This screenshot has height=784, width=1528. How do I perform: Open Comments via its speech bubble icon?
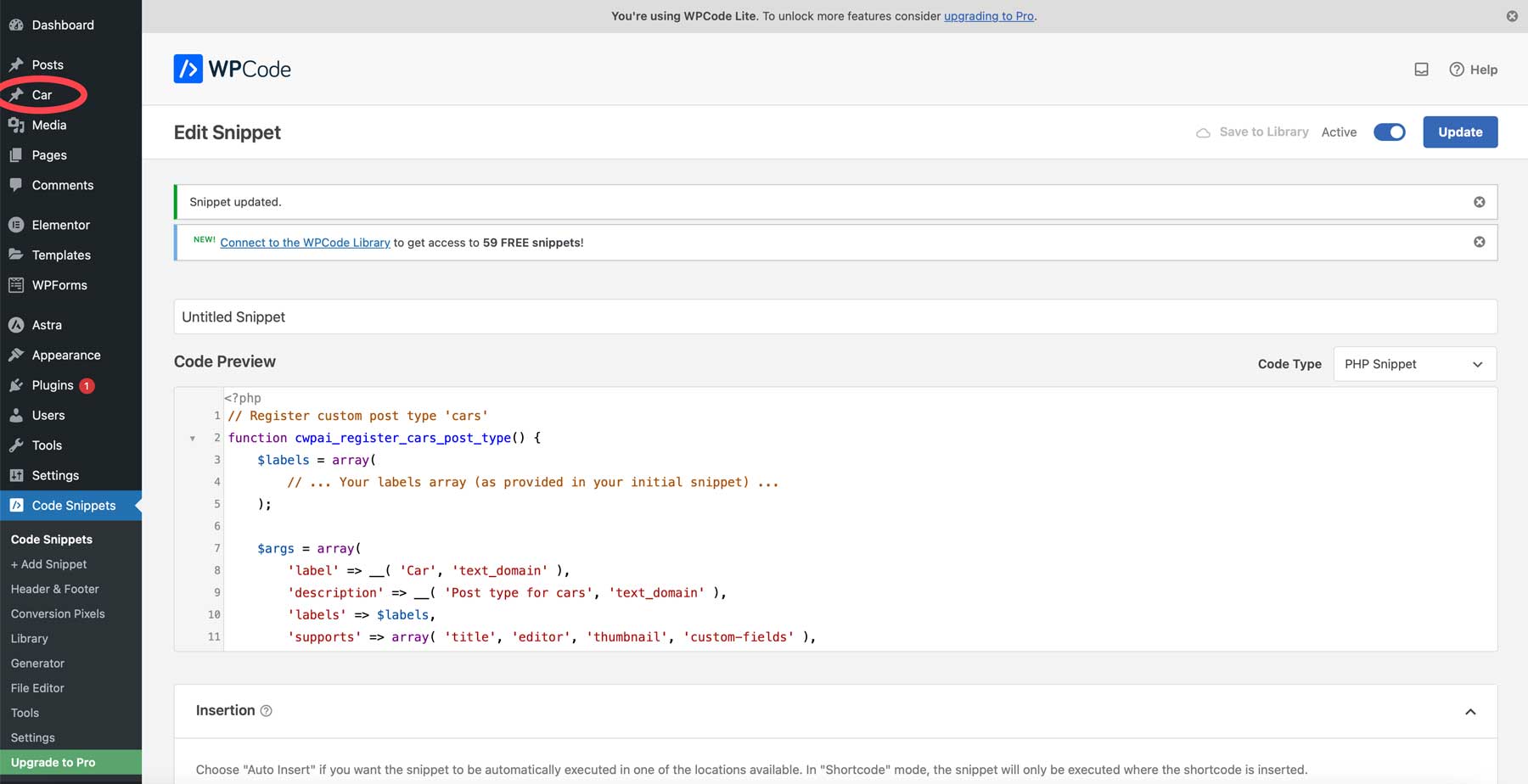[x=15, y=185]
